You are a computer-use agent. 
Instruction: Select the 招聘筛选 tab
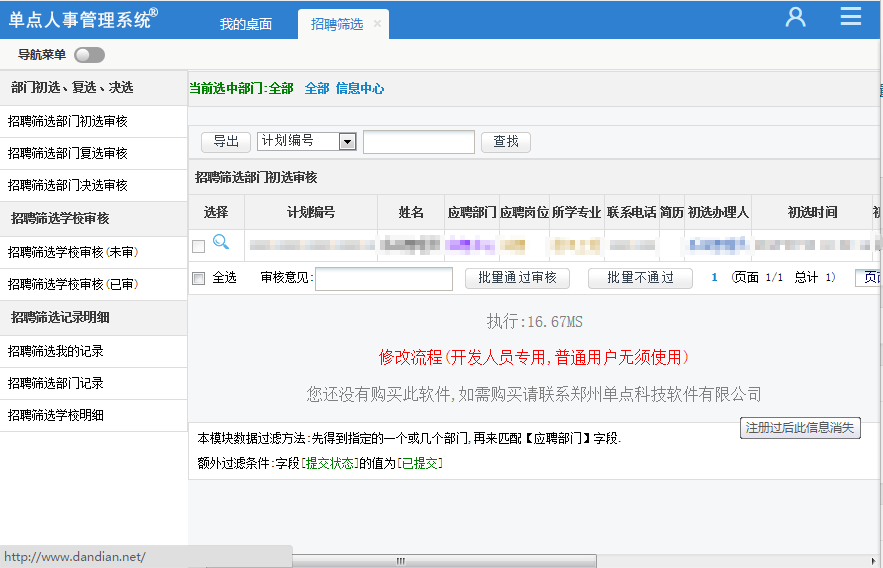337,24
